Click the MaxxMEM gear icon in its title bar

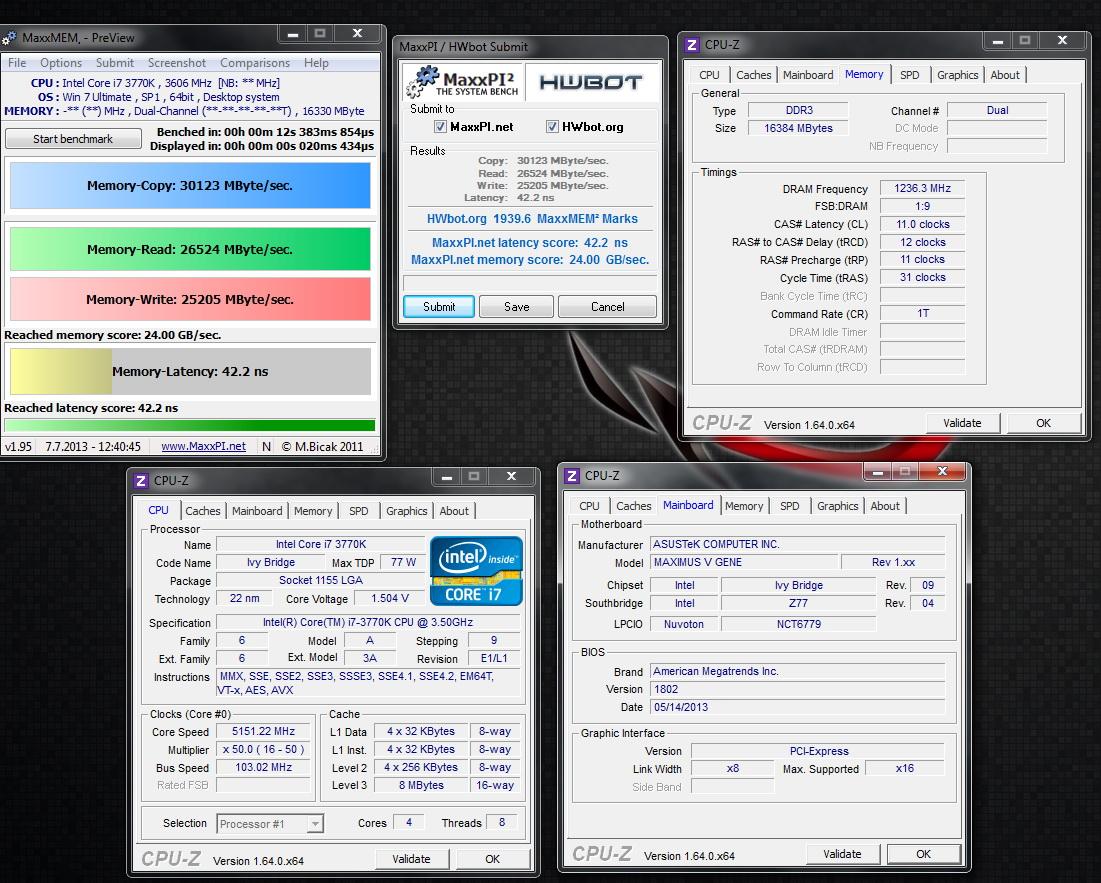(x=9, y=38)
